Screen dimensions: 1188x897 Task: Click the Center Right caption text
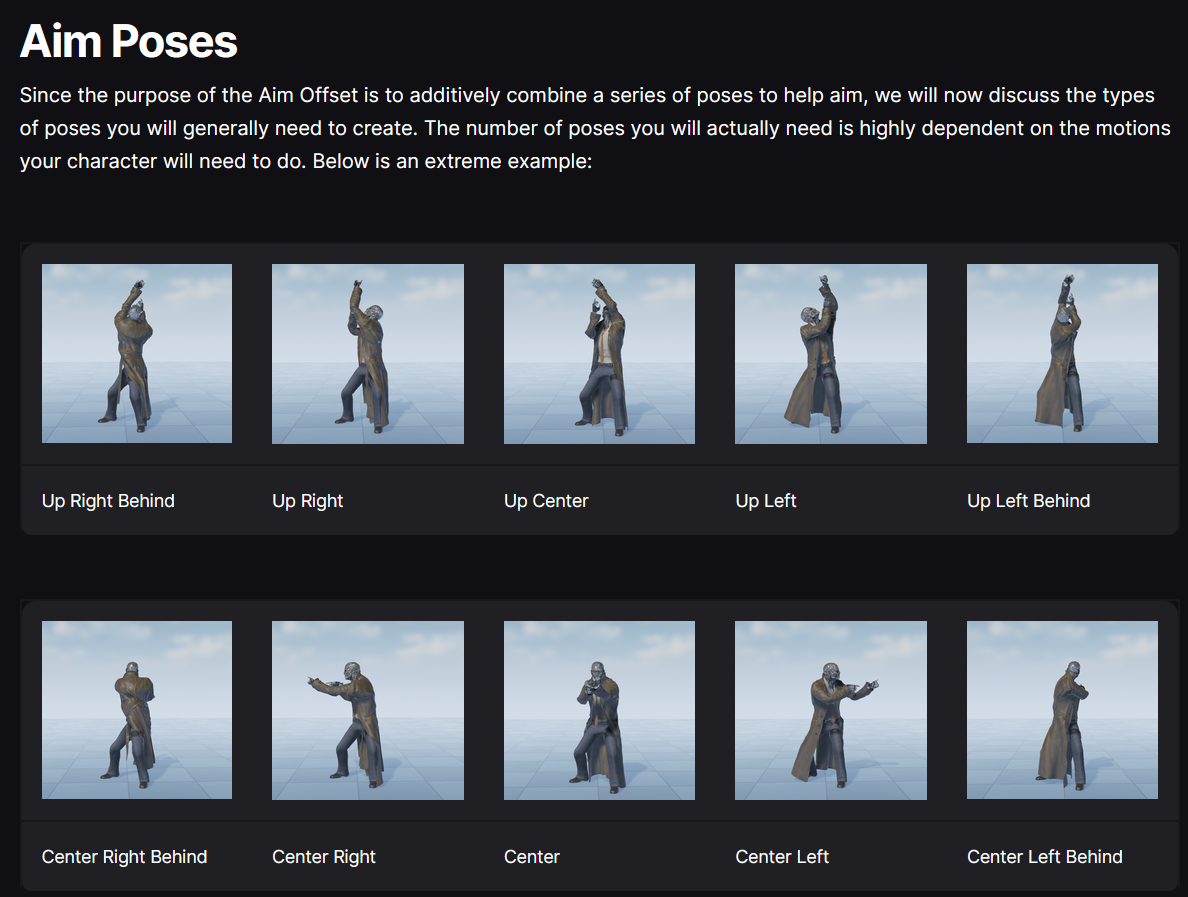(x=324, y=857)
